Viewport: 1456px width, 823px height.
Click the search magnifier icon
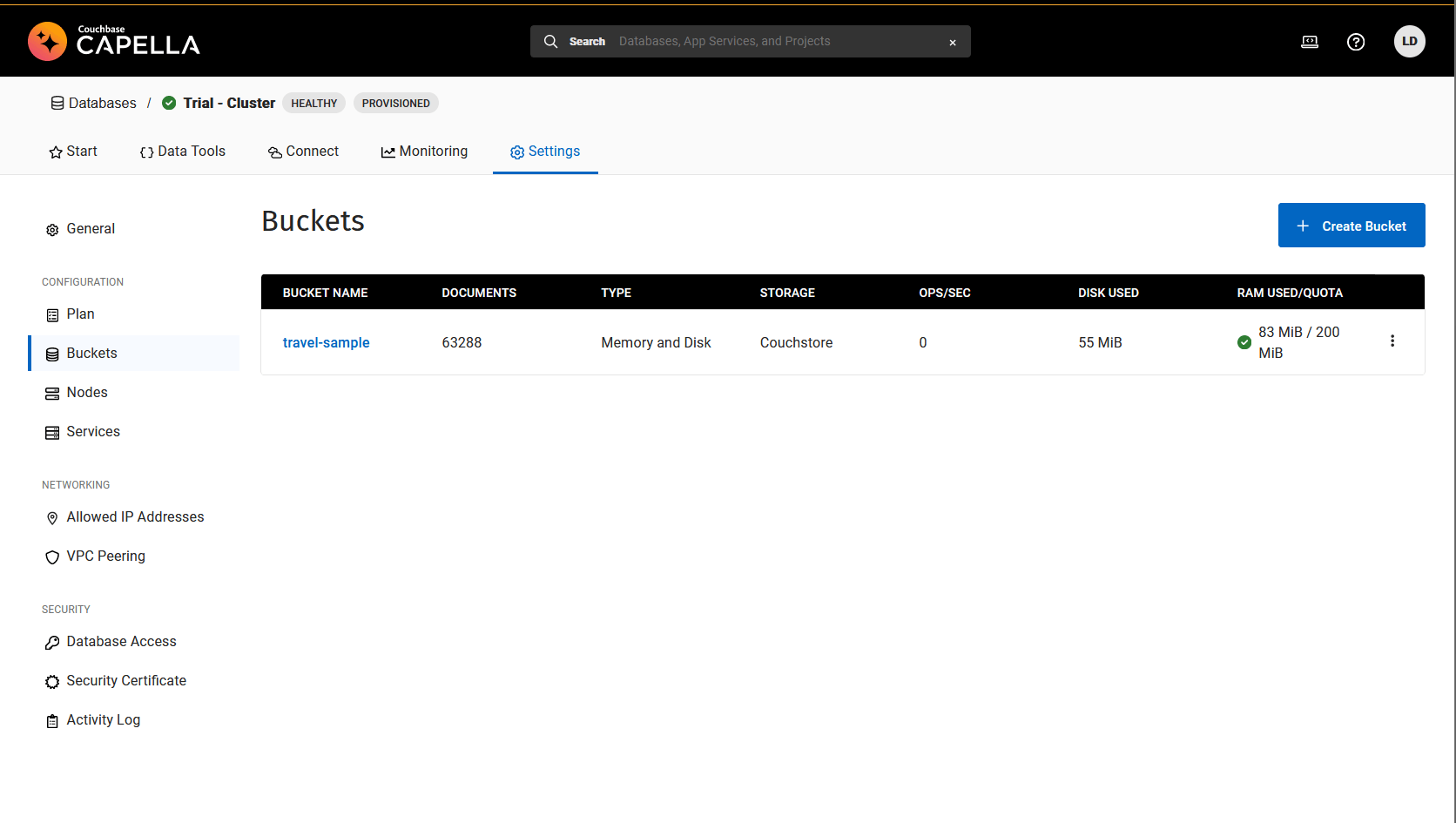550,41
